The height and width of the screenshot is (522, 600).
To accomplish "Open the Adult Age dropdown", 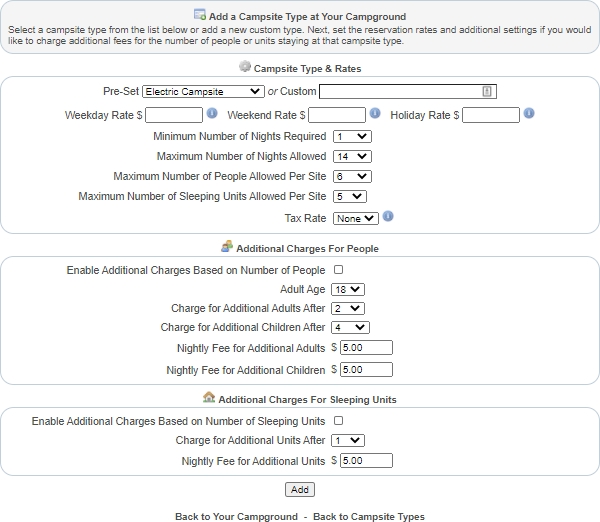I will coord(349,290).
